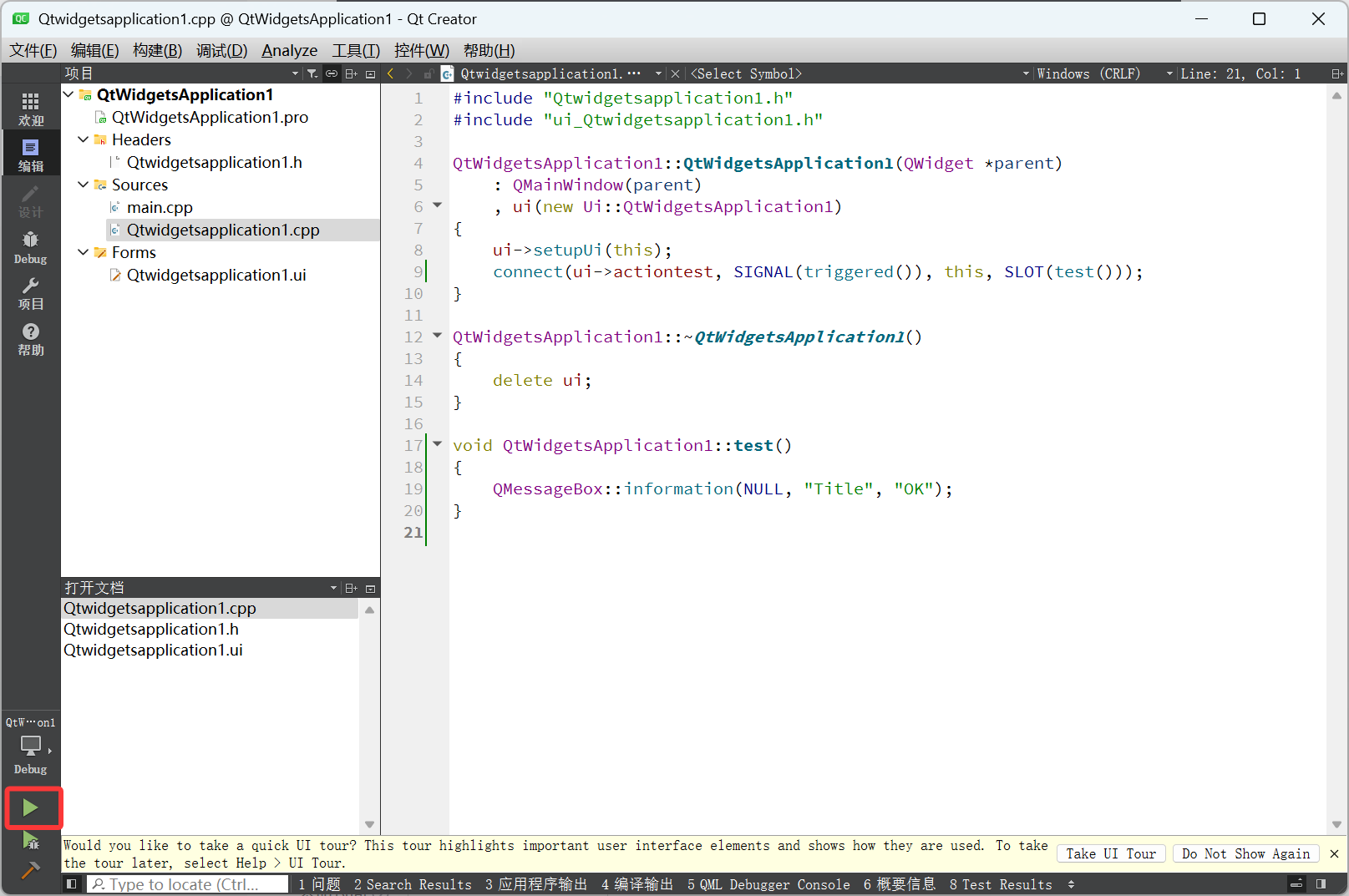Fold the destructor at line 12
Image resolution: width=1349 pixels, height=896 pixels.
point(437,336)
